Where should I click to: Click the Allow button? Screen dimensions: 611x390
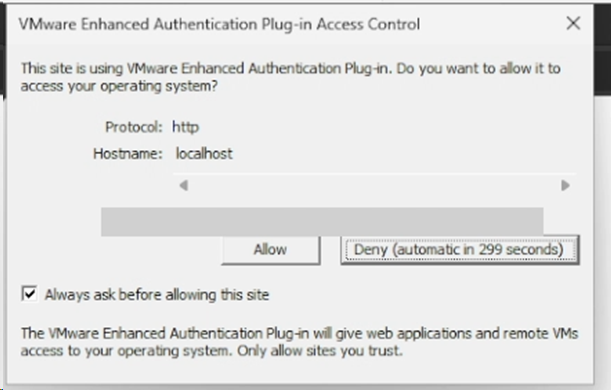(271, 250)
